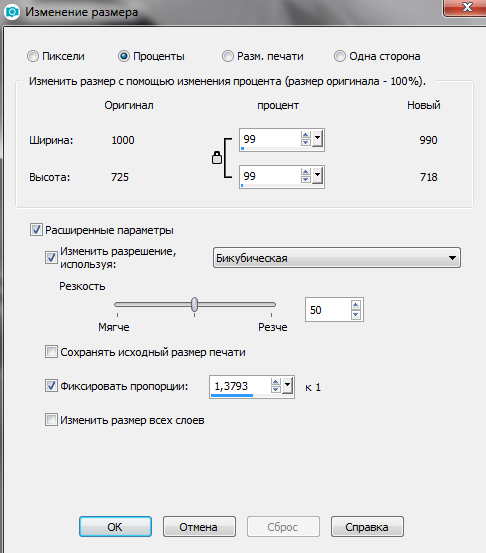
Task: Click the application icon in title bar
Action: point(12,12)
